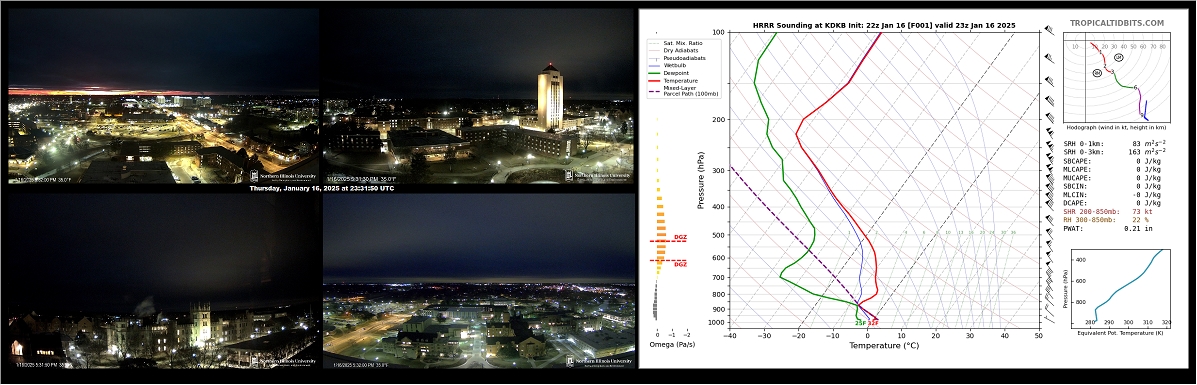Open the top-left sunset webcam view

tap(163, 95)
